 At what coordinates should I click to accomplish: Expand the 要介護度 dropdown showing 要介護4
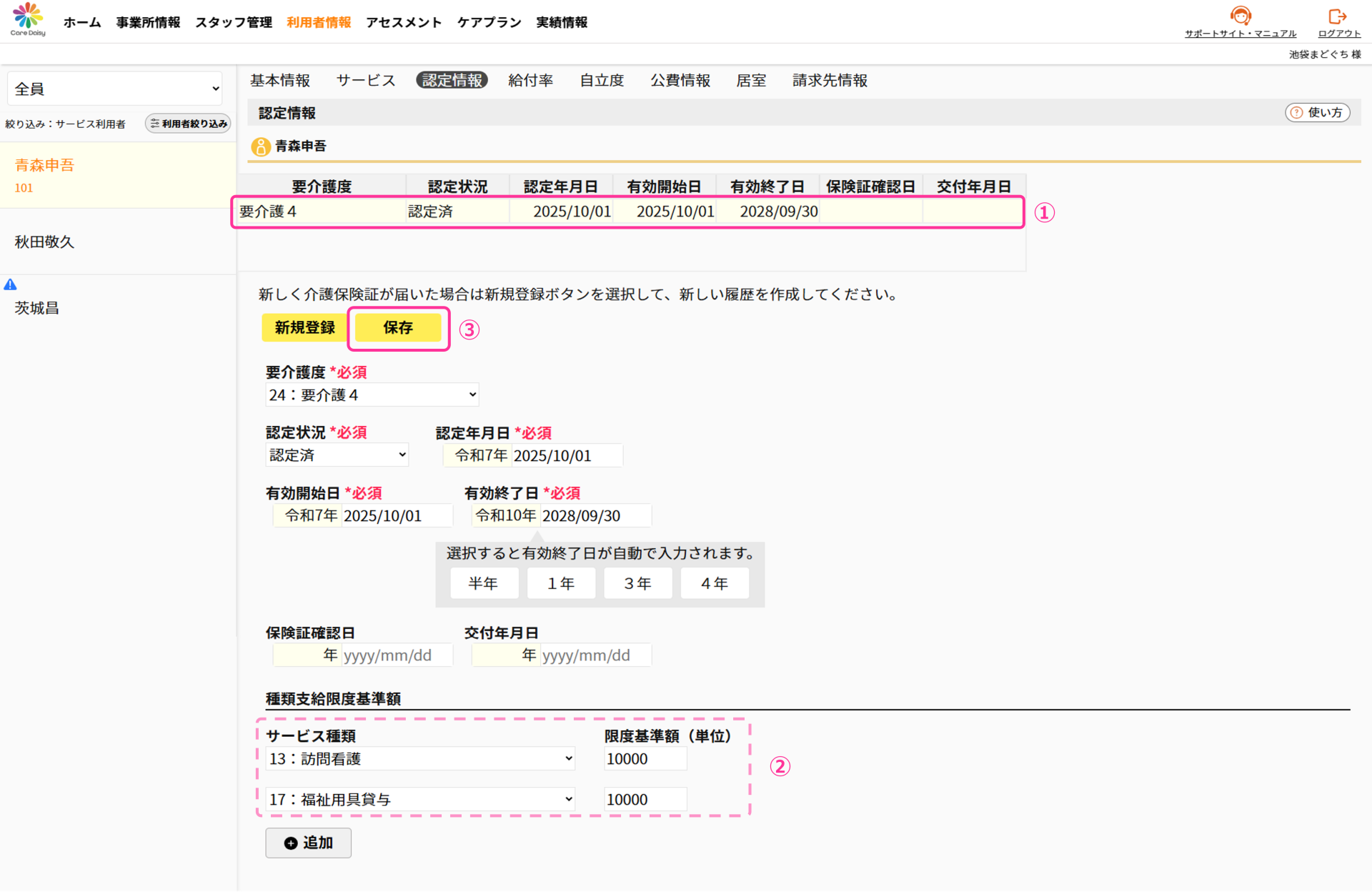point(372,395)
